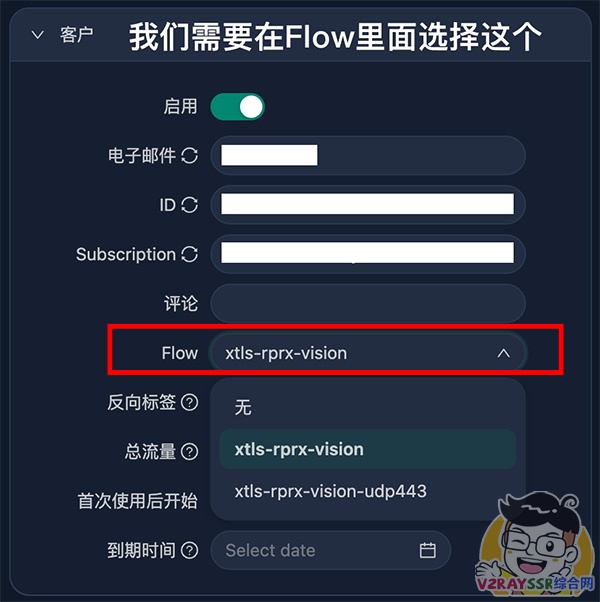
Task: Show help for 反向标签 question icon
Action: [x=190, y=402]
